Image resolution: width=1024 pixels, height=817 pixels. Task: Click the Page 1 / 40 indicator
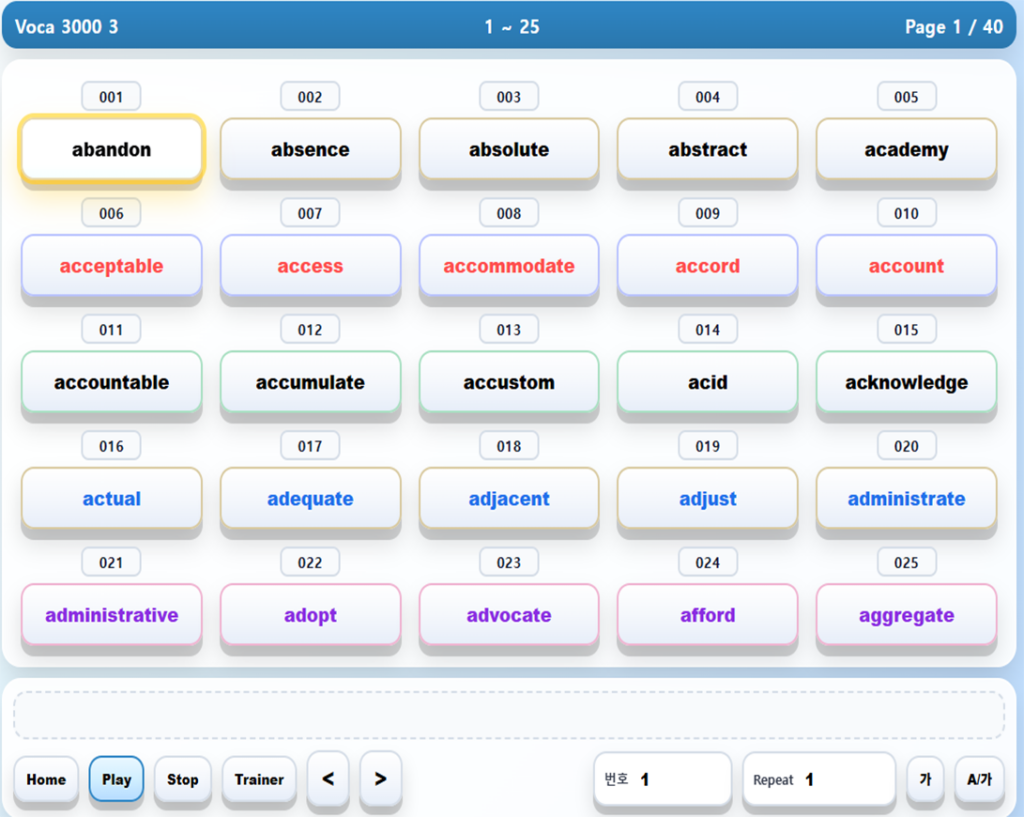[953, 27]
